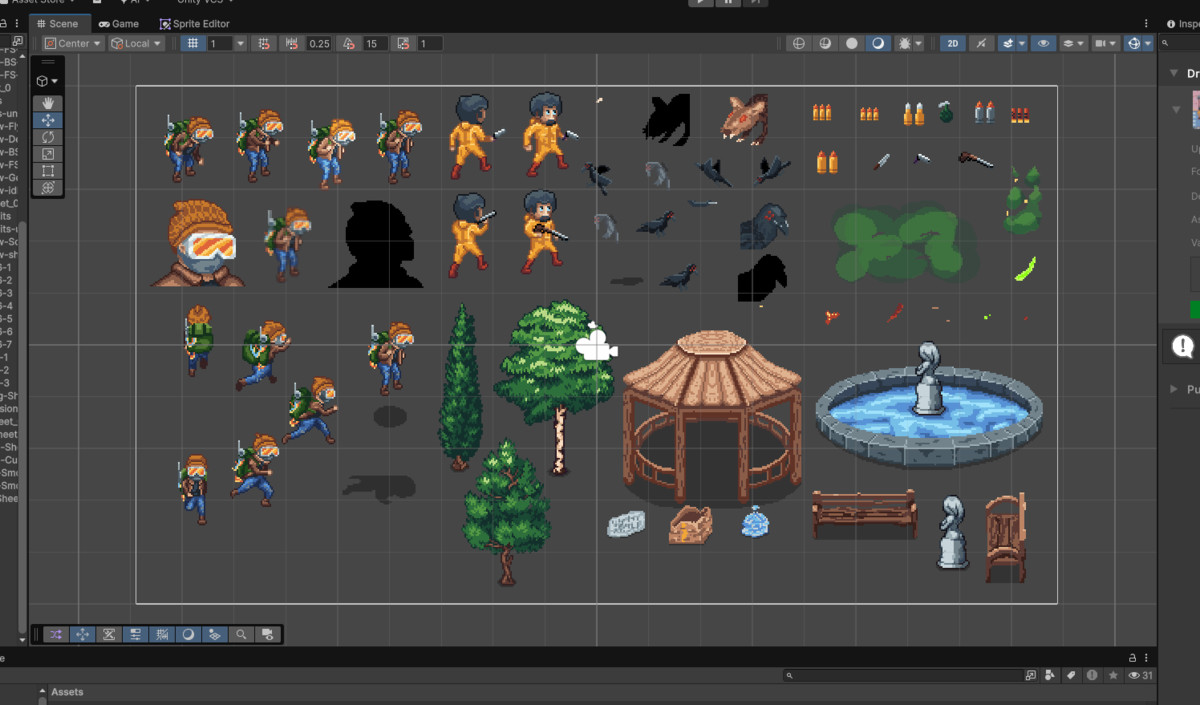Select unlit draw mode circle icon

point(852,44)
